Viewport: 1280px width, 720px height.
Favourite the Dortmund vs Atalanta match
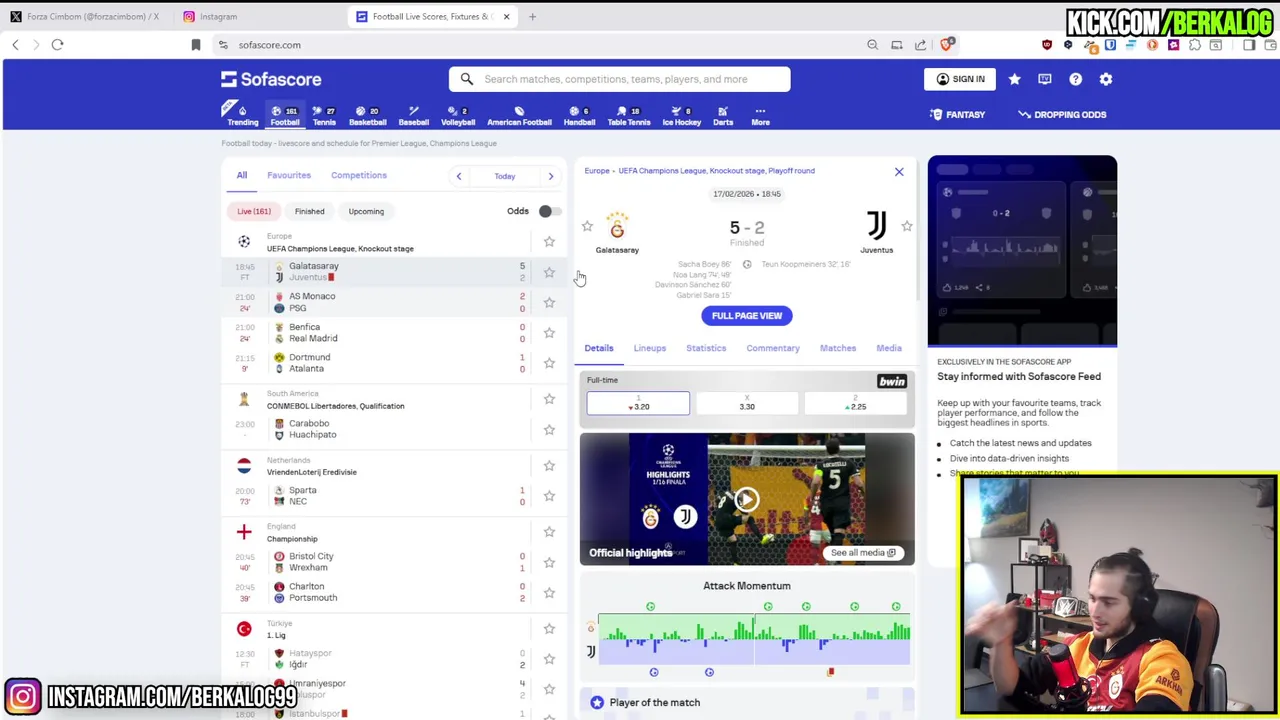click(549, 363)
